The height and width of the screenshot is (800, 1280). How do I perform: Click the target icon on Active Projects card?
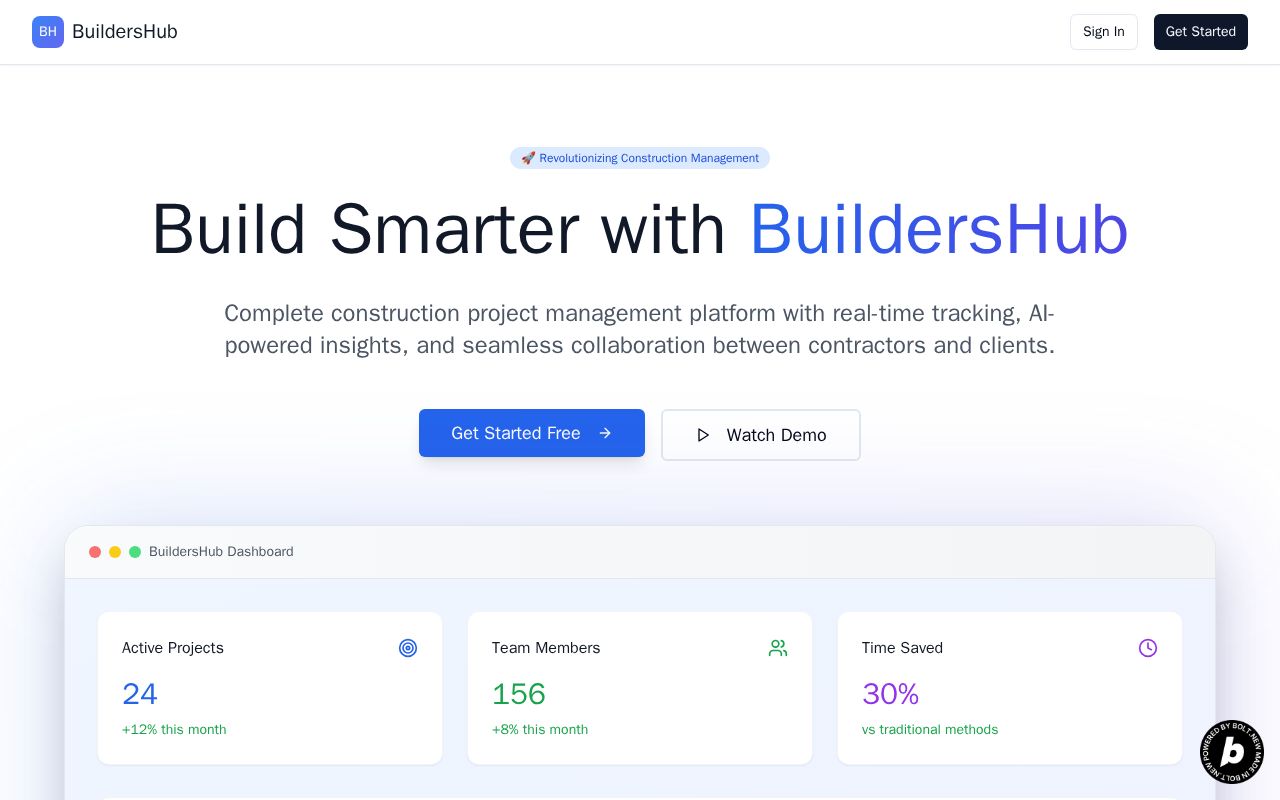click(408, 648)
